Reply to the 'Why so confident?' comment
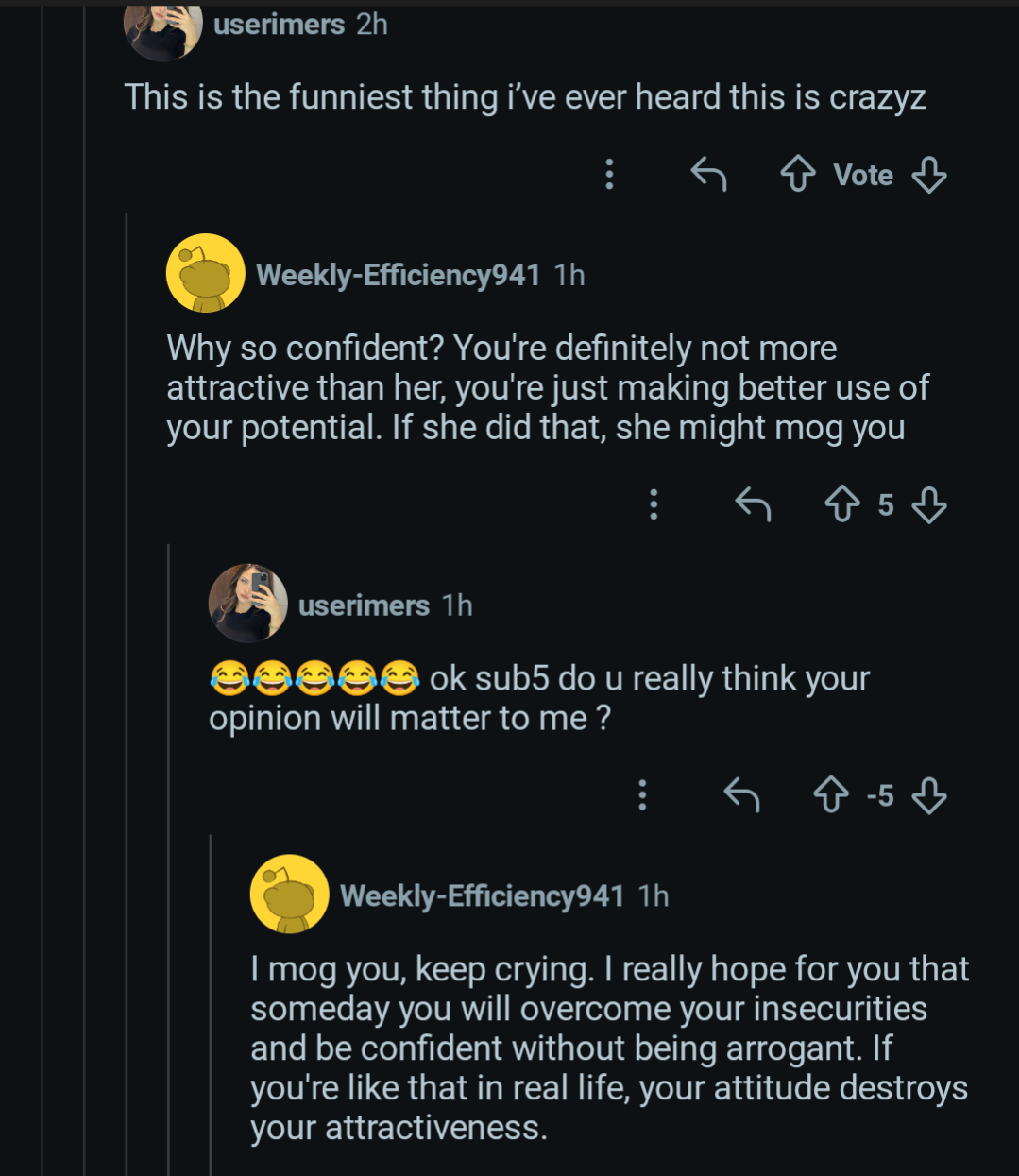 point(753,505)
